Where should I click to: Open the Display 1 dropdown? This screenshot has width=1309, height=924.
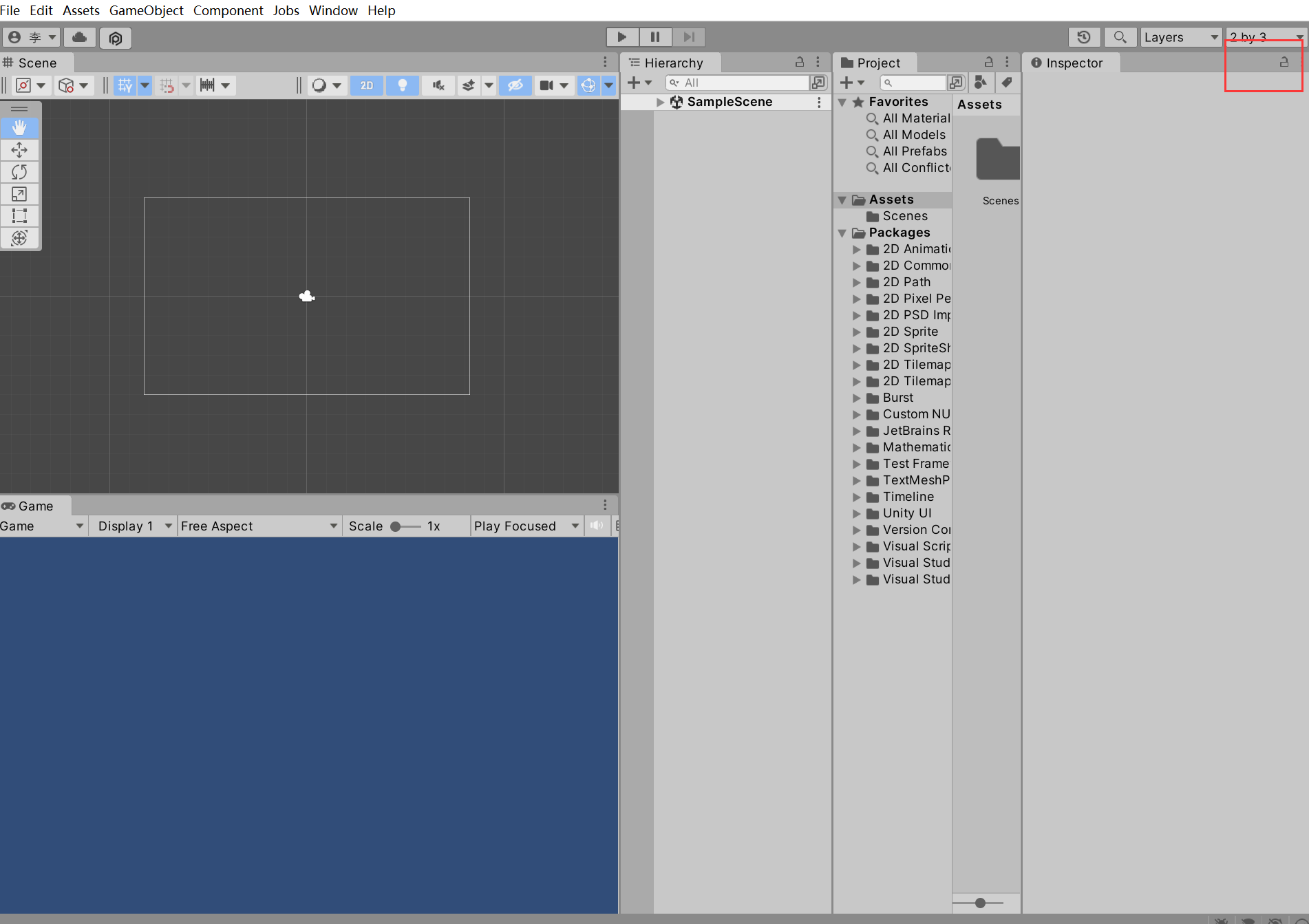pyautogui.click(x=134, y=526)
